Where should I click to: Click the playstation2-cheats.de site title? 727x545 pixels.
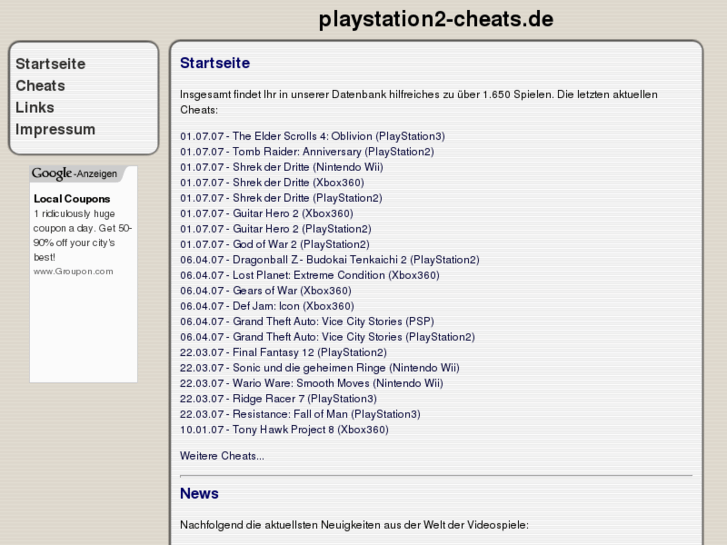pos(436,19)
